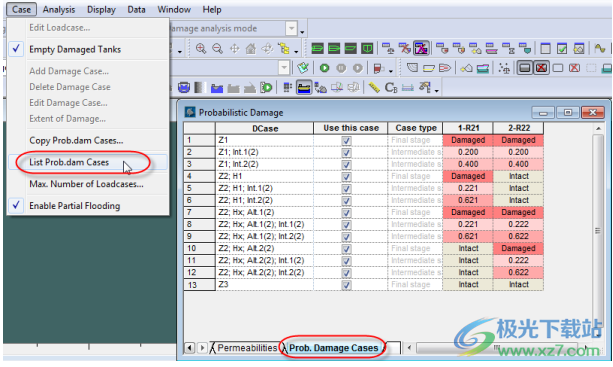Open the dropdown left of the criteria icon
Image resolution: width=613 pixels, height=367 pixels.
click(284, 68)
